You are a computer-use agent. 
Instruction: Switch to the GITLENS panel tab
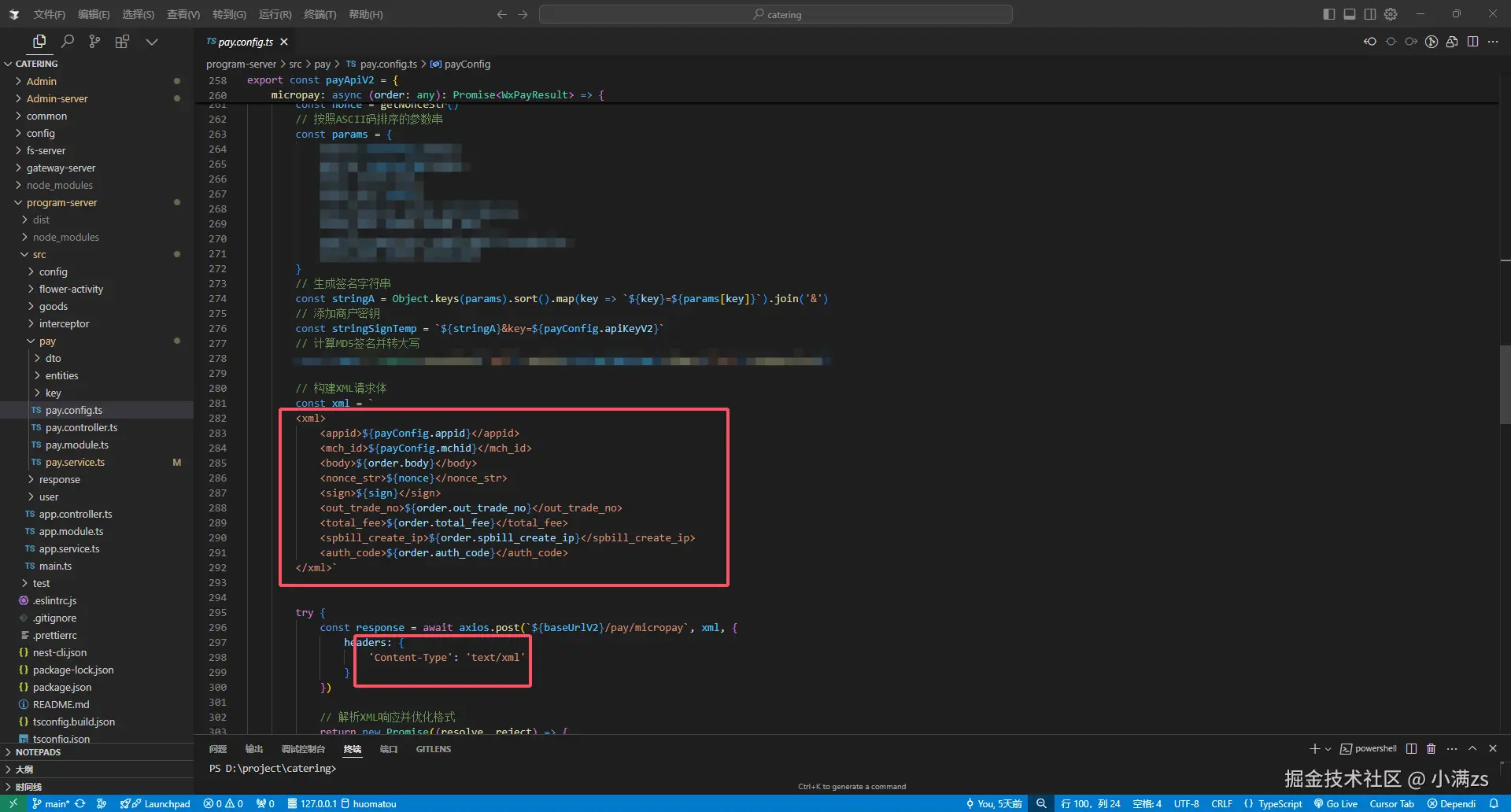[x=434, y=749]
